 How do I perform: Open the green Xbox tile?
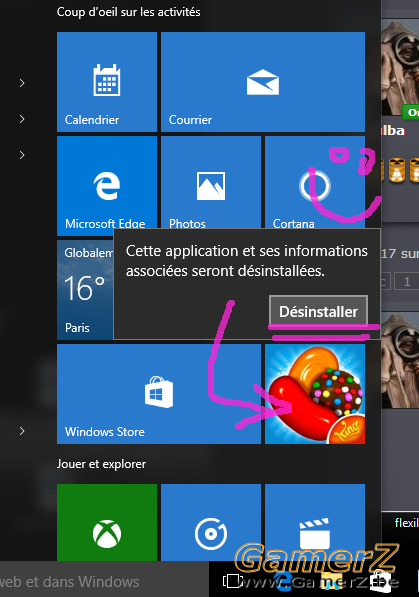[x=107, y=522]
